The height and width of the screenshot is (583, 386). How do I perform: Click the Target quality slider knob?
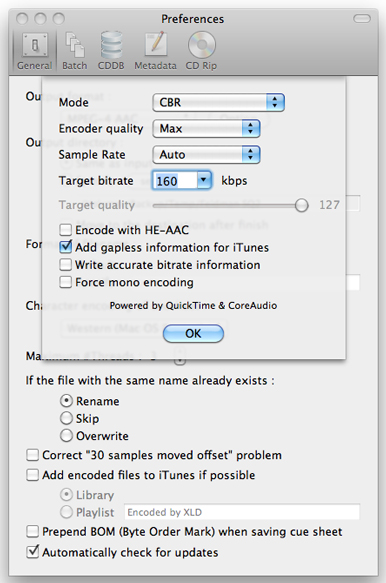click(302, 205)
